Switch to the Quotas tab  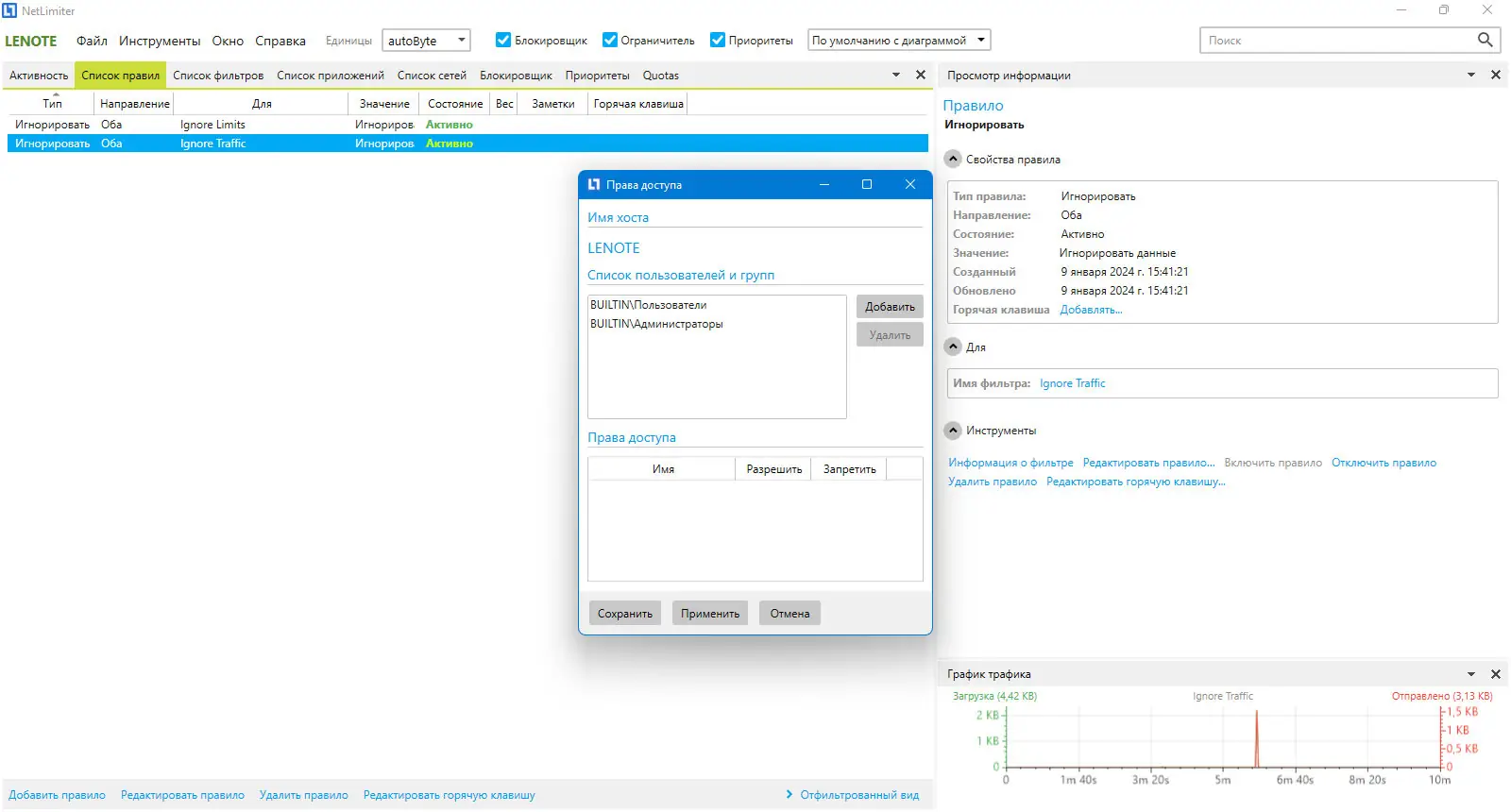(661, 76)
